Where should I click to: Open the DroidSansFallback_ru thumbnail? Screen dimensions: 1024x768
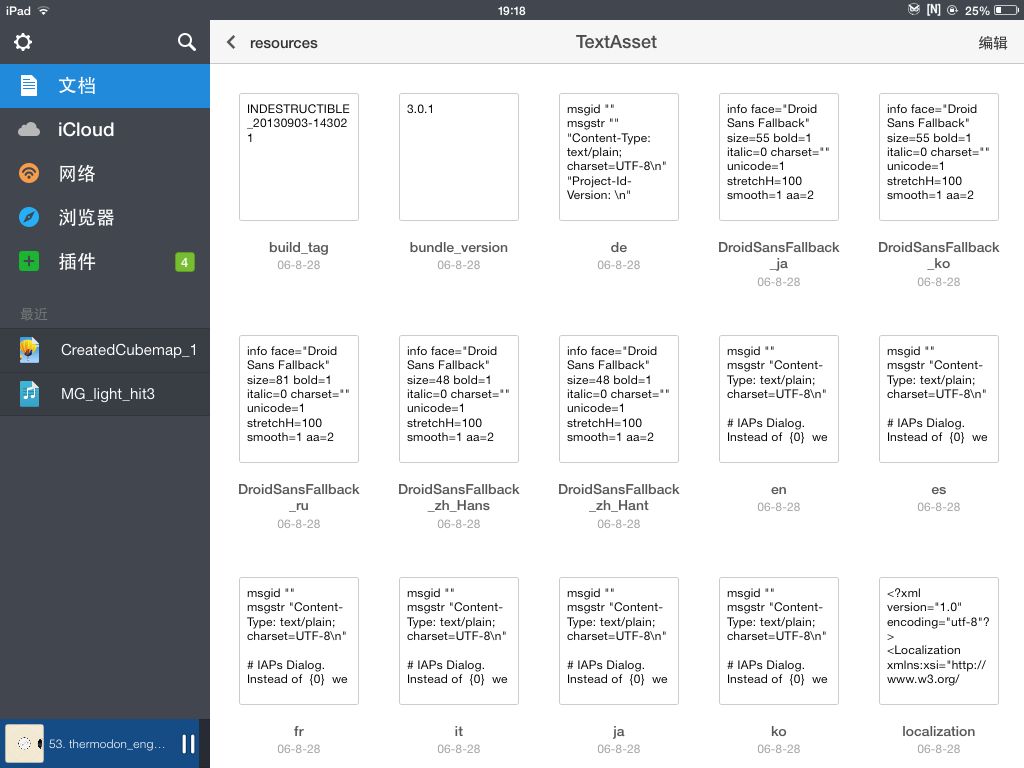298,399
